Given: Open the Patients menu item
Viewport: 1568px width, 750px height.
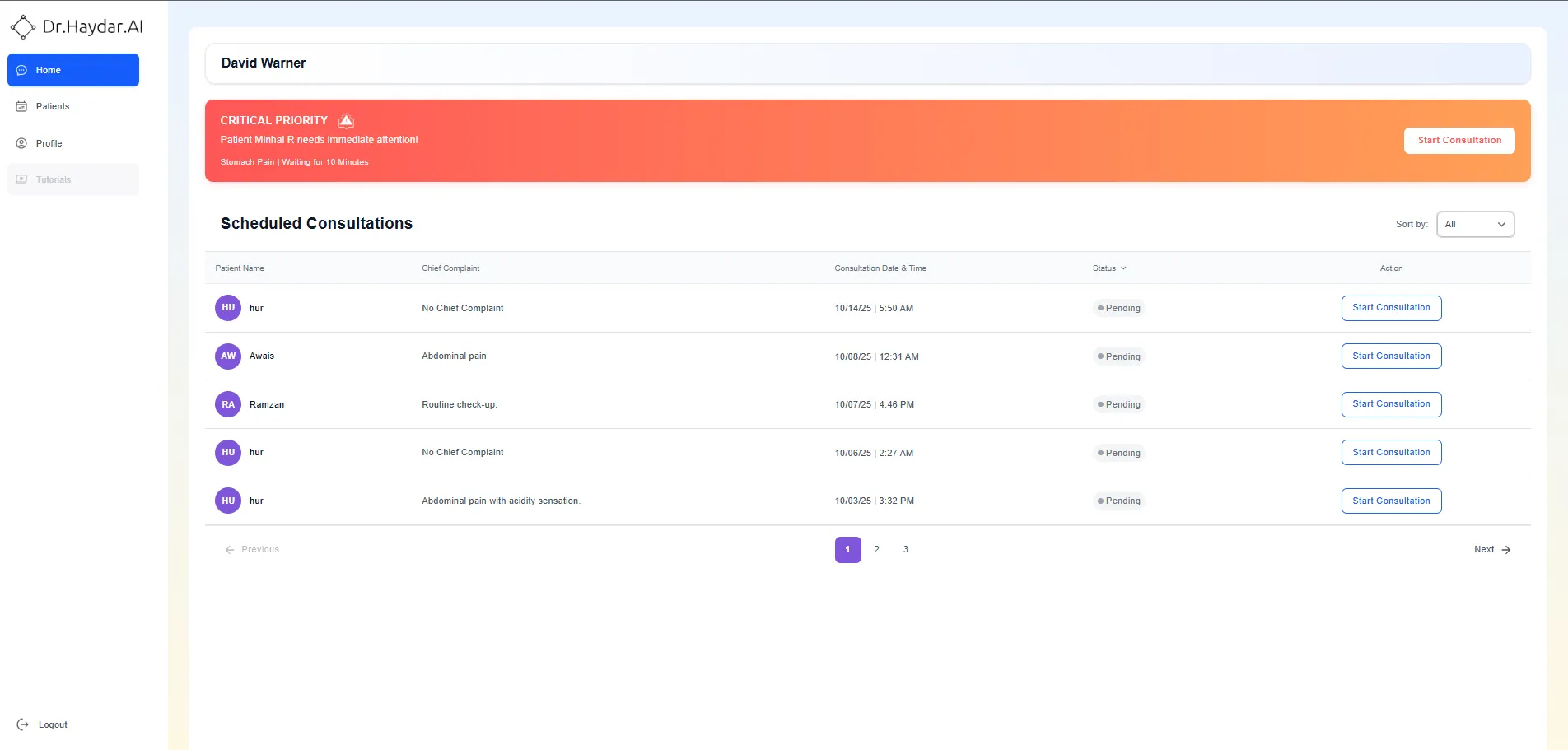Looking at the screenshot, I should click(73, 106).
